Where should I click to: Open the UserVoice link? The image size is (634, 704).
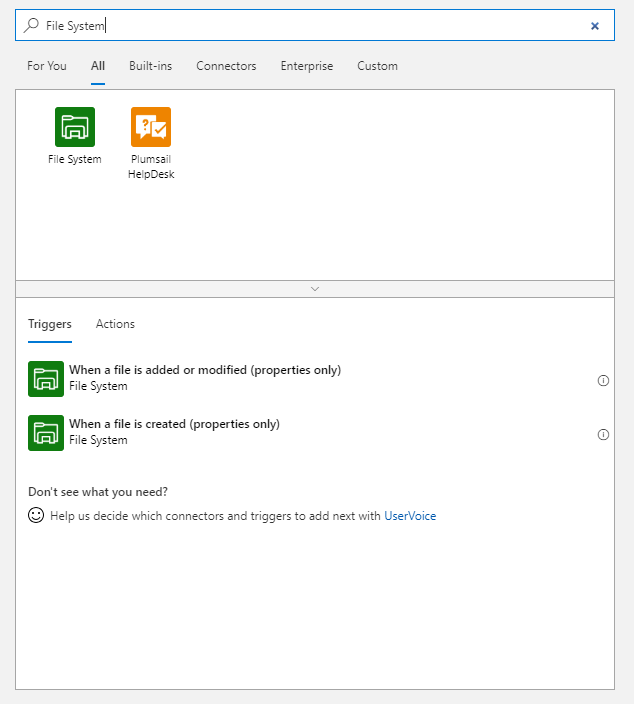pos(410,516)
